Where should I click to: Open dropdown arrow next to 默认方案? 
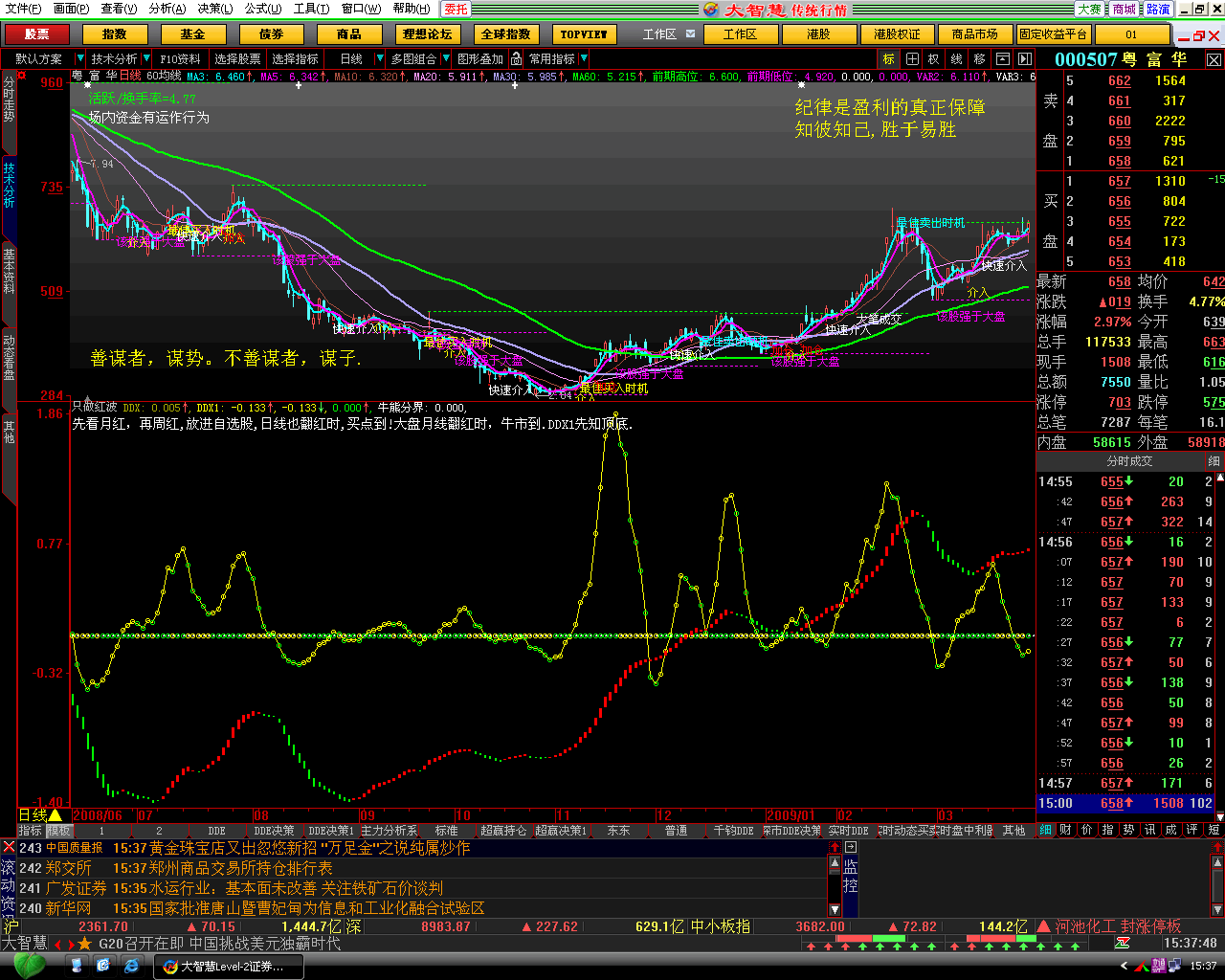pos(79,59)
